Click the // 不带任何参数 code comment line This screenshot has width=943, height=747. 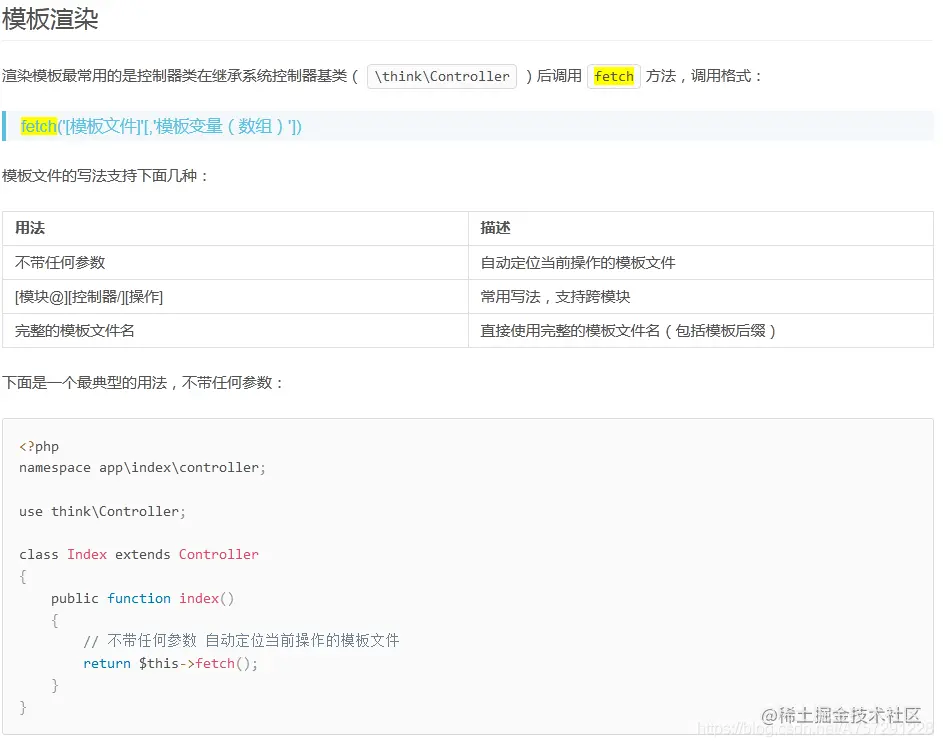241,641
